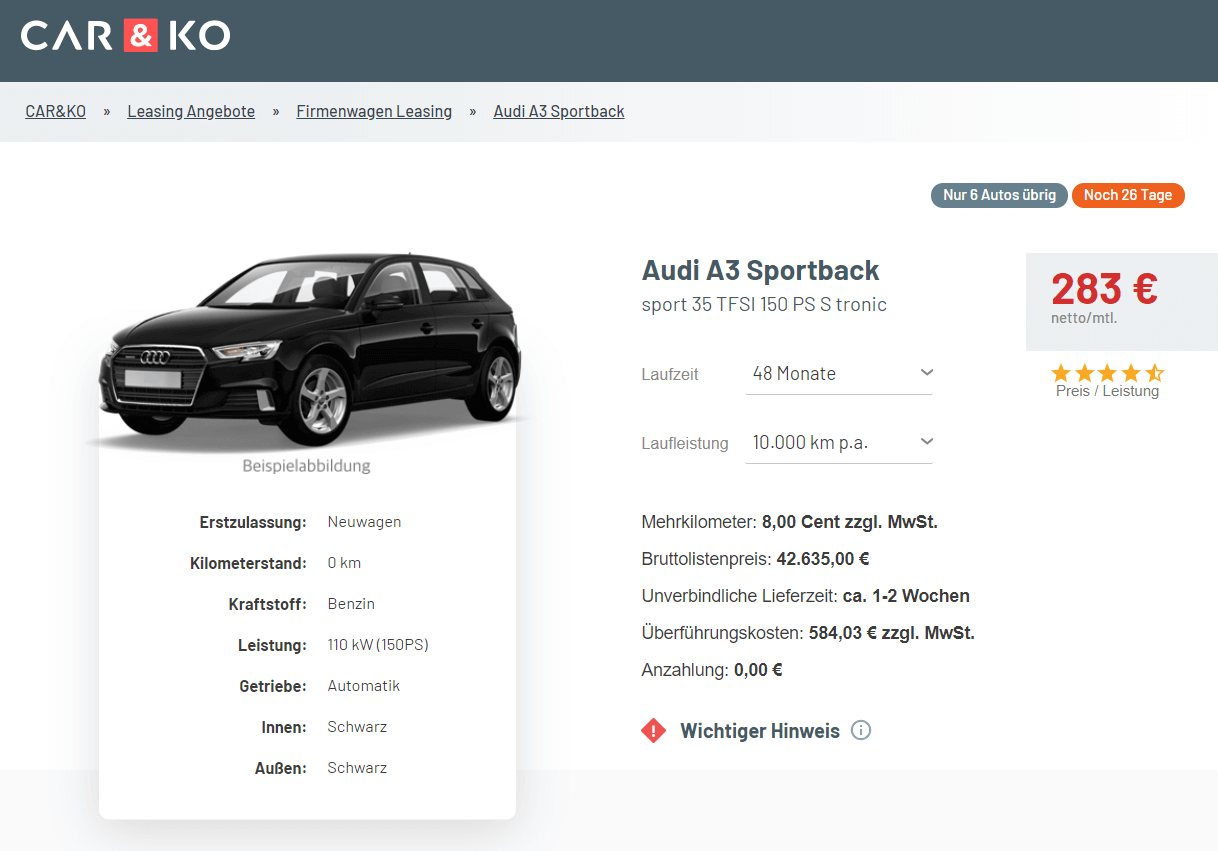Go to CAR&KO breadcrumb link
1218x851 pixels.
[x=56, y=112]
